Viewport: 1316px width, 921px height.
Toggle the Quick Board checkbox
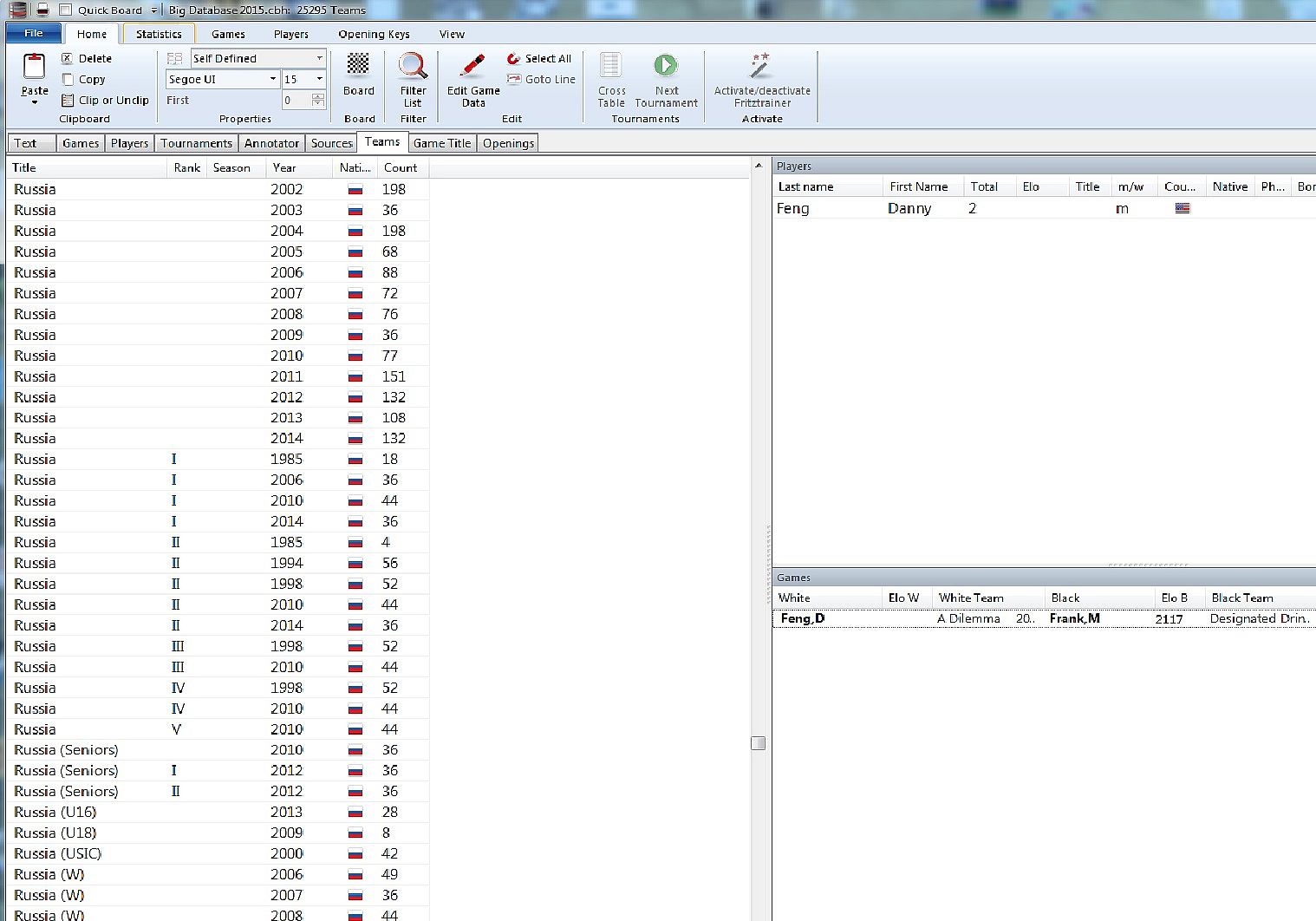point(66,10)
